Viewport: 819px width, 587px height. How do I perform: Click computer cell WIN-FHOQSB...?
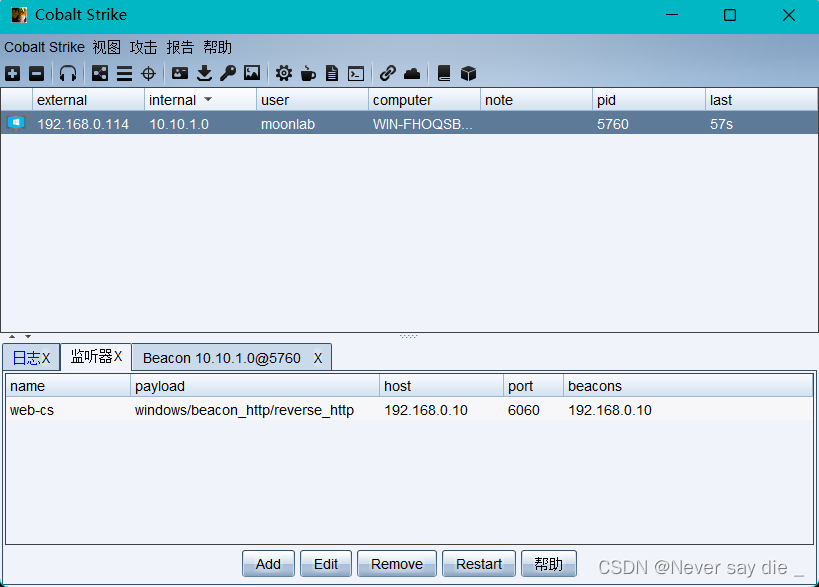(423, 124)
